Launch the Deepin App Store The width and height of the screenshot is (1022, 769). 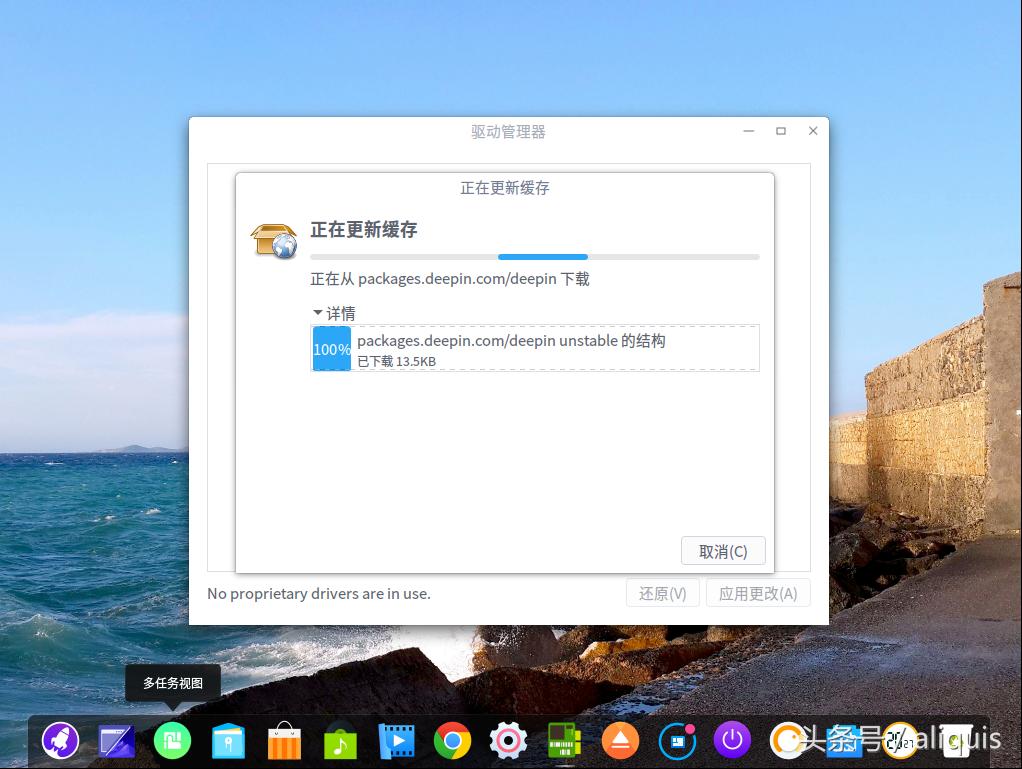[284, 740]
